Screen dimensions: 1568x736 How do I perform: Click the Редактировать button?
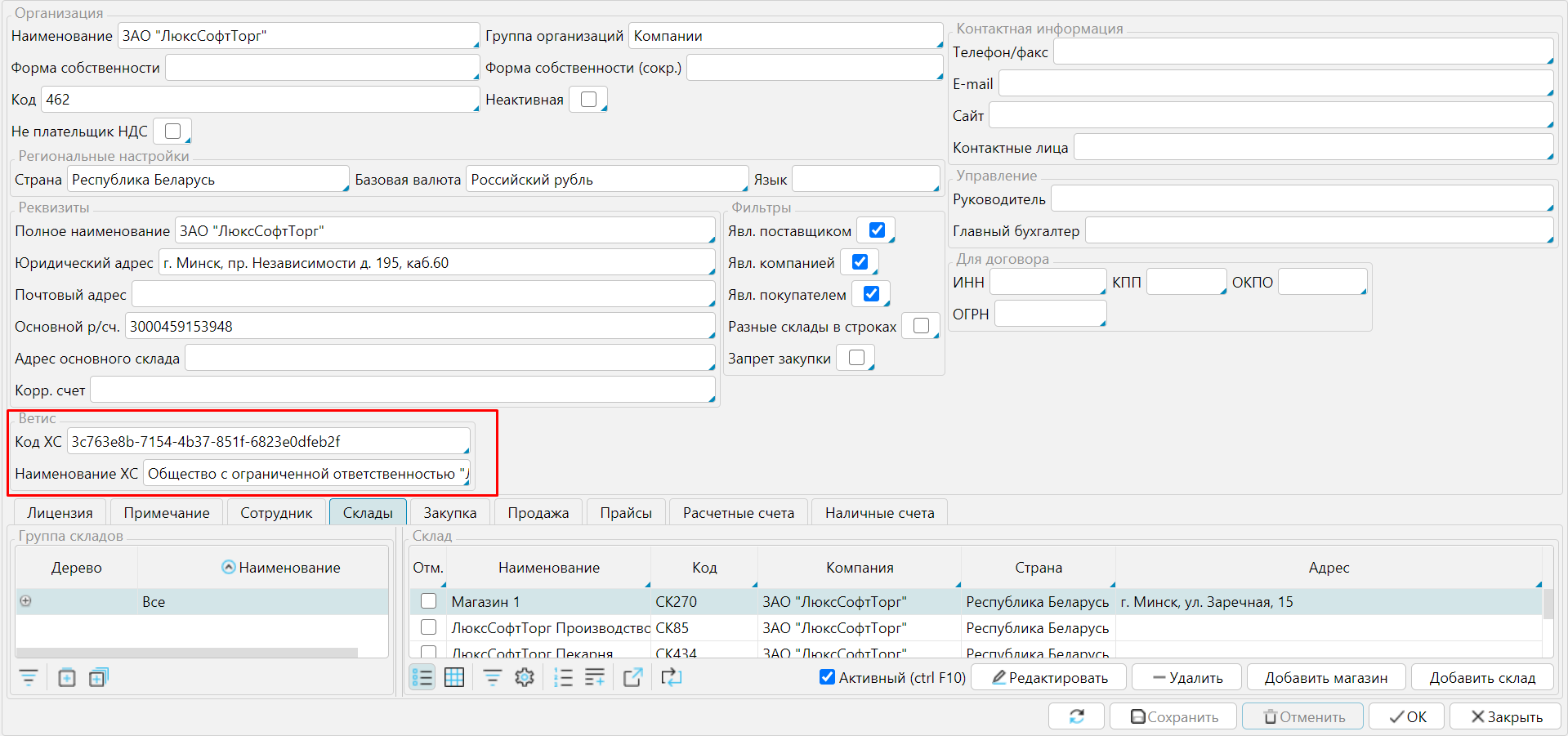point(1049,677)
